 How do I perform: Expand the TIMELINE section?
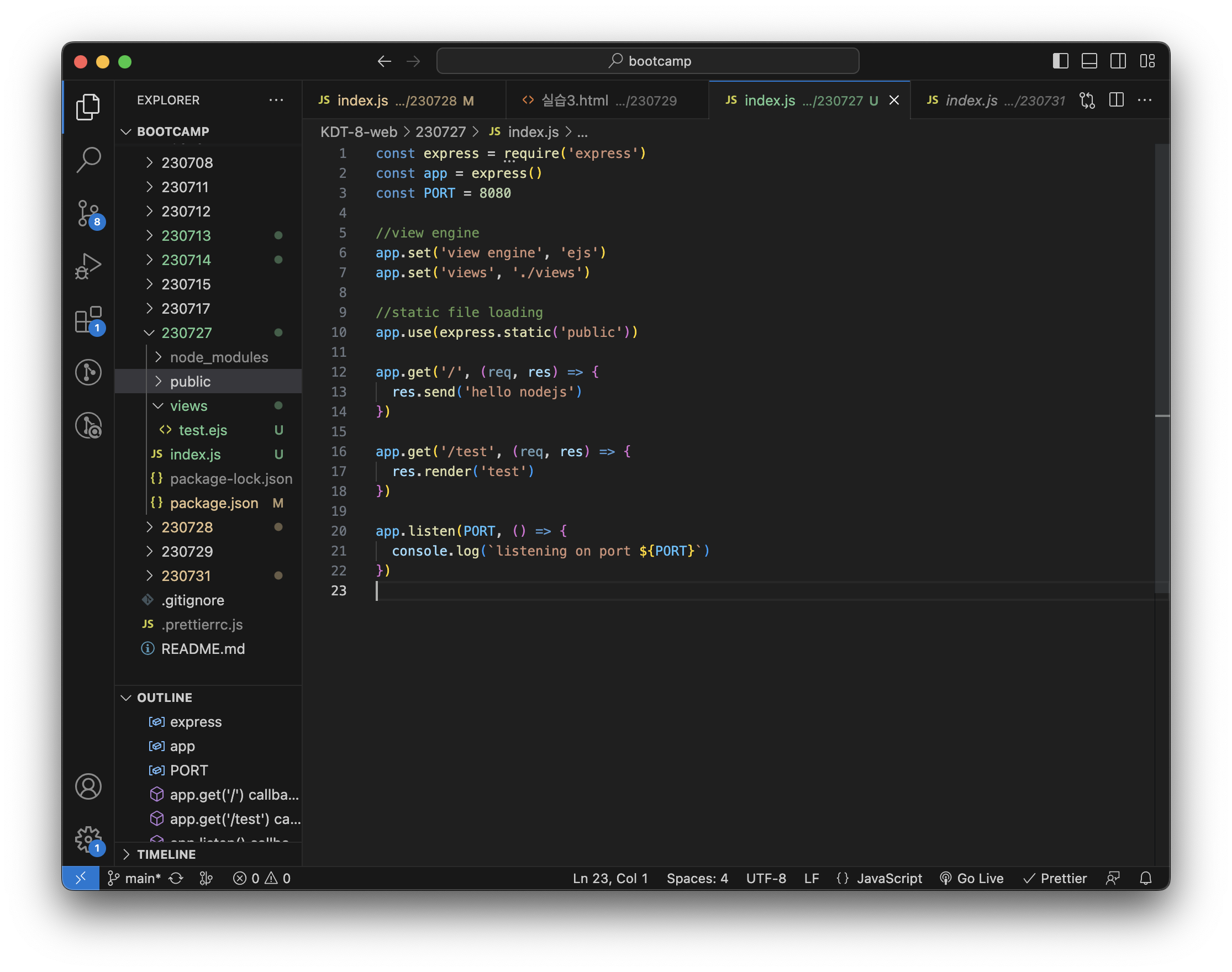(x=166, y=854)
